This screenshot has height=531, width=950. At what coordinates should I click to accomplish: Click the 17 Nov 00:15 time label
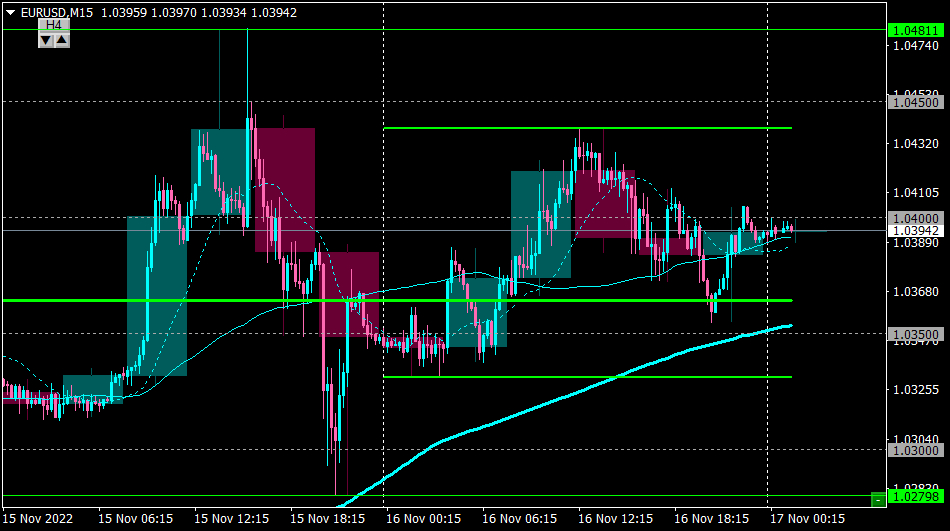click(x=807, y=519)
